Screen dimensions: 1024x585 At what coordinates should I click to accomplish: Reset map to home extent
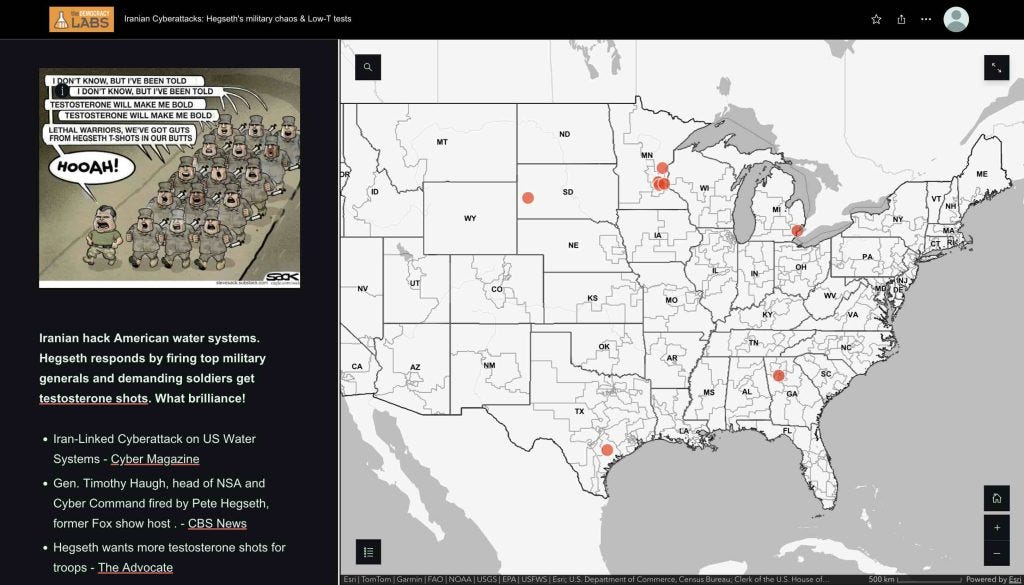pyautogui.click(x=997, y=499)
